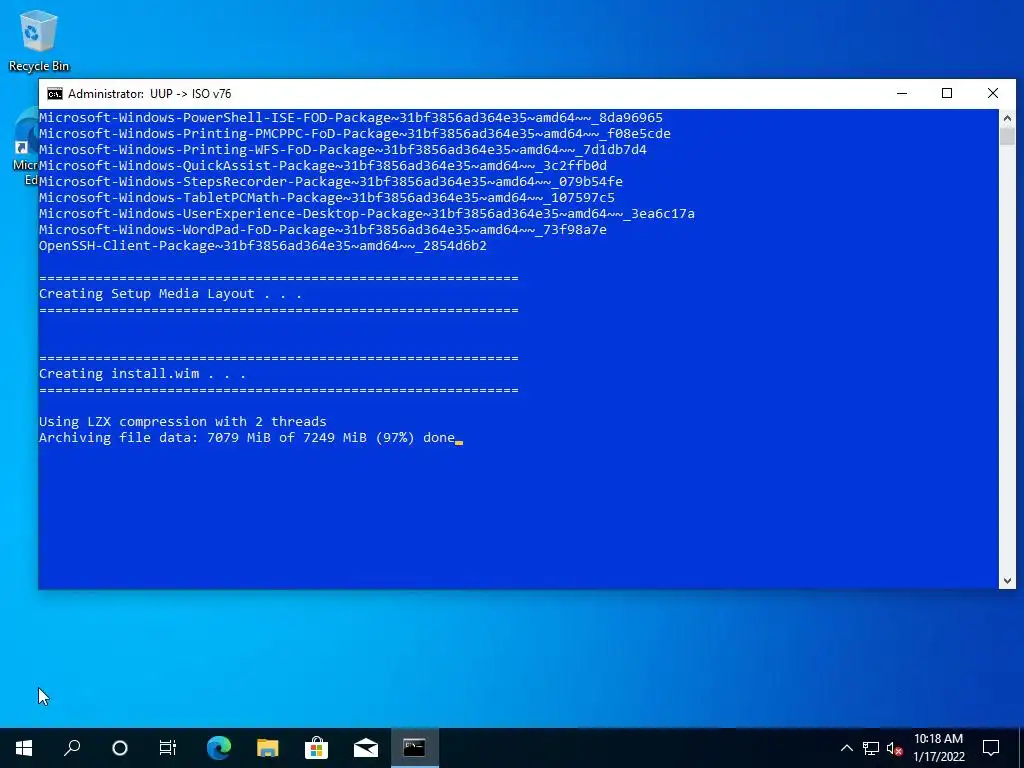This screenshot has width=1024, height=768.
Task: Open the clock showing 10:18 AM
Action: tap(938, 748)
